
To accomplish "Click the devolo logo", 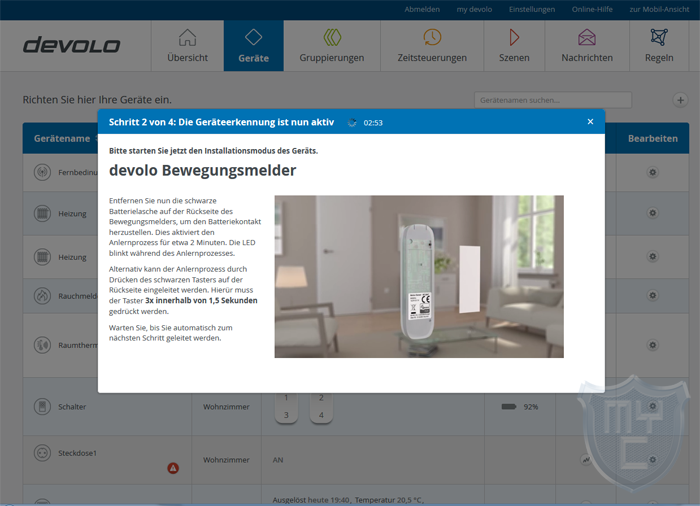I will coord(71,45).
